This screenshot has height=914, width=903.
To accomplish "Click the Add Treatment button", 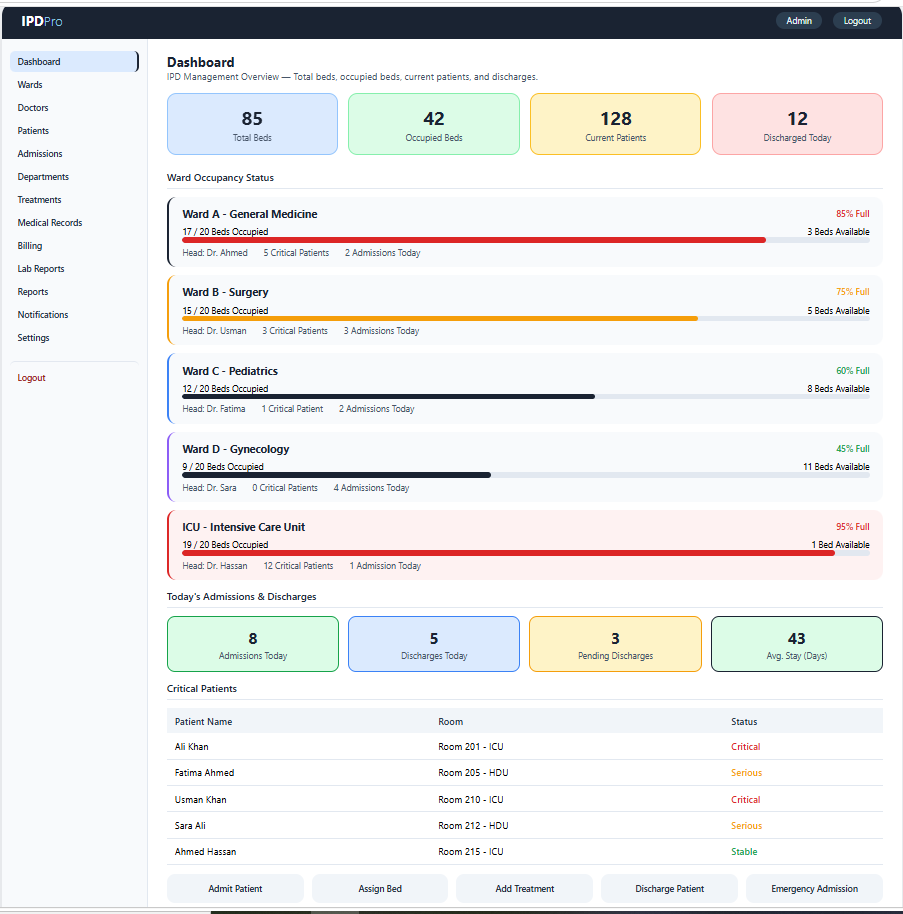I will tap(525, 888).
